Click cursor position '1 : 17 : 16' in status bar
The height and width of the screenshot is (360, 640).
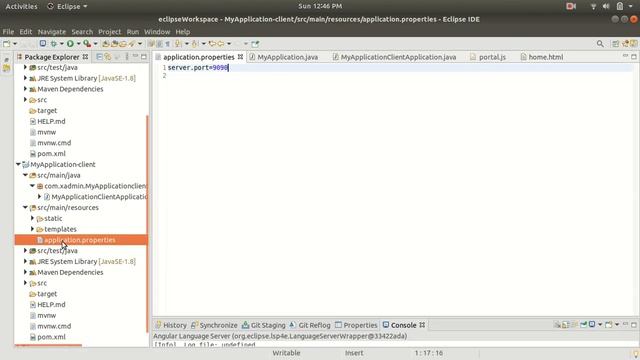tap(429, 353)
